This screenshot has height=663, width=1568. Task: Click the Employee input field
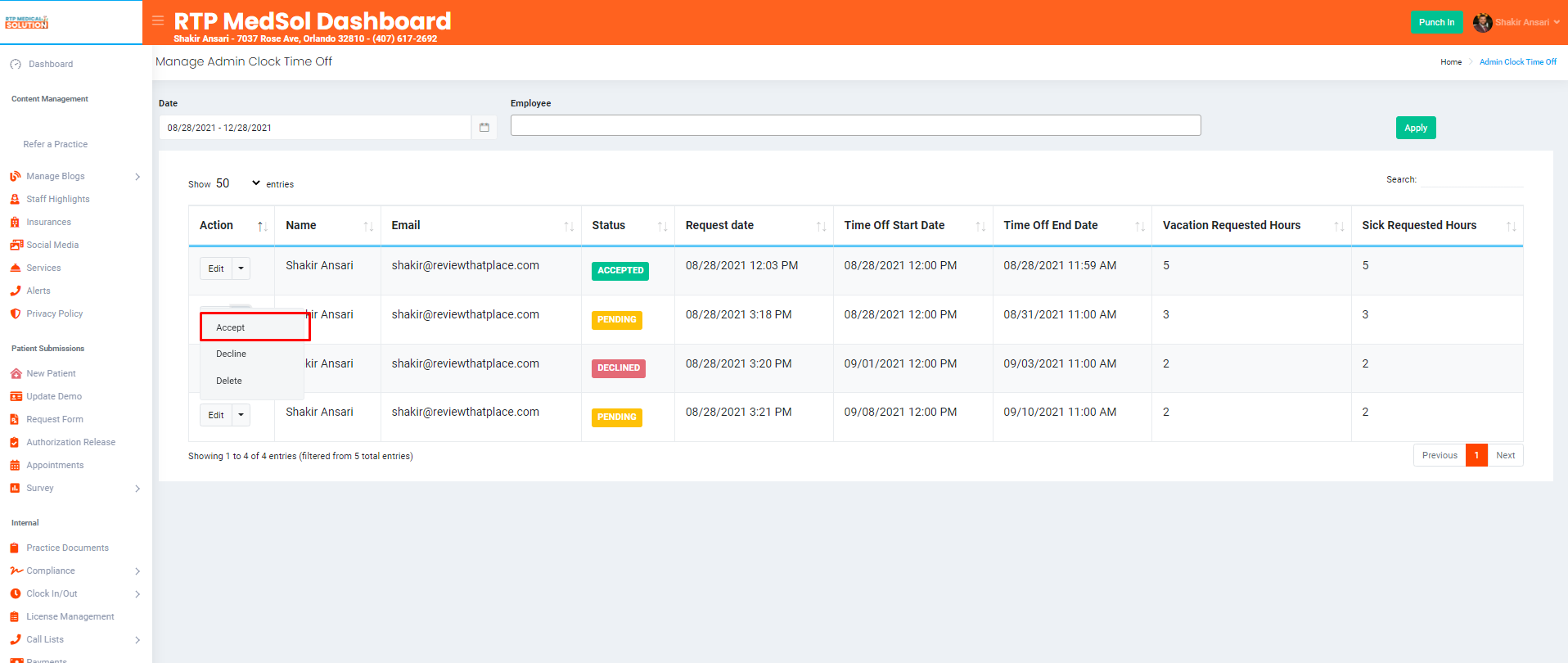[855, 125]
